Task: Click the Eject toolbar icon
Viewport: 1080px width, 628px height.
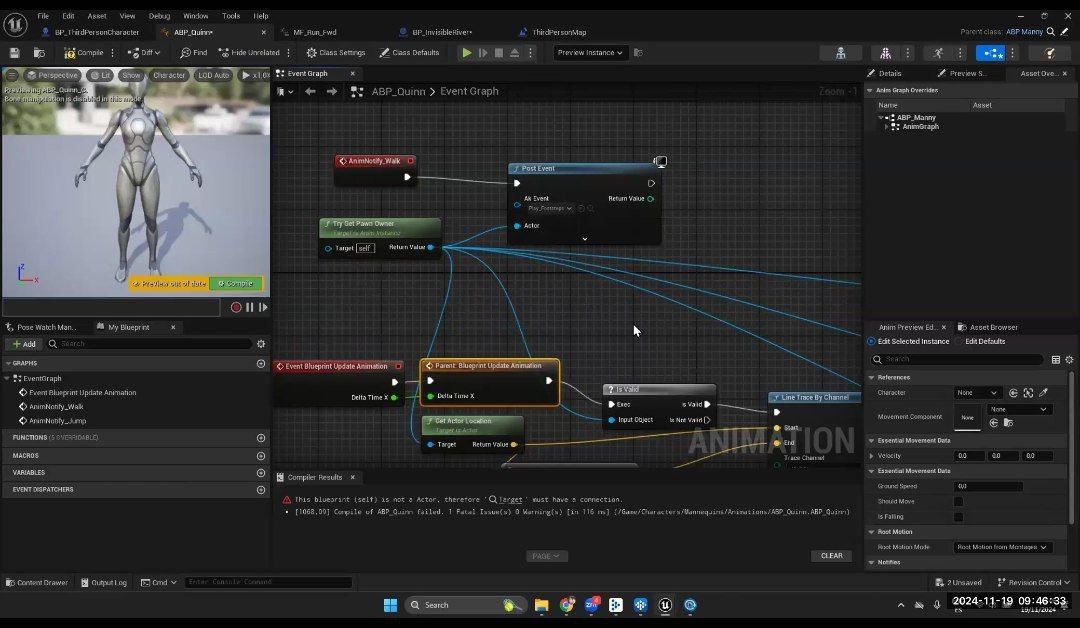Action: point(515,52)
